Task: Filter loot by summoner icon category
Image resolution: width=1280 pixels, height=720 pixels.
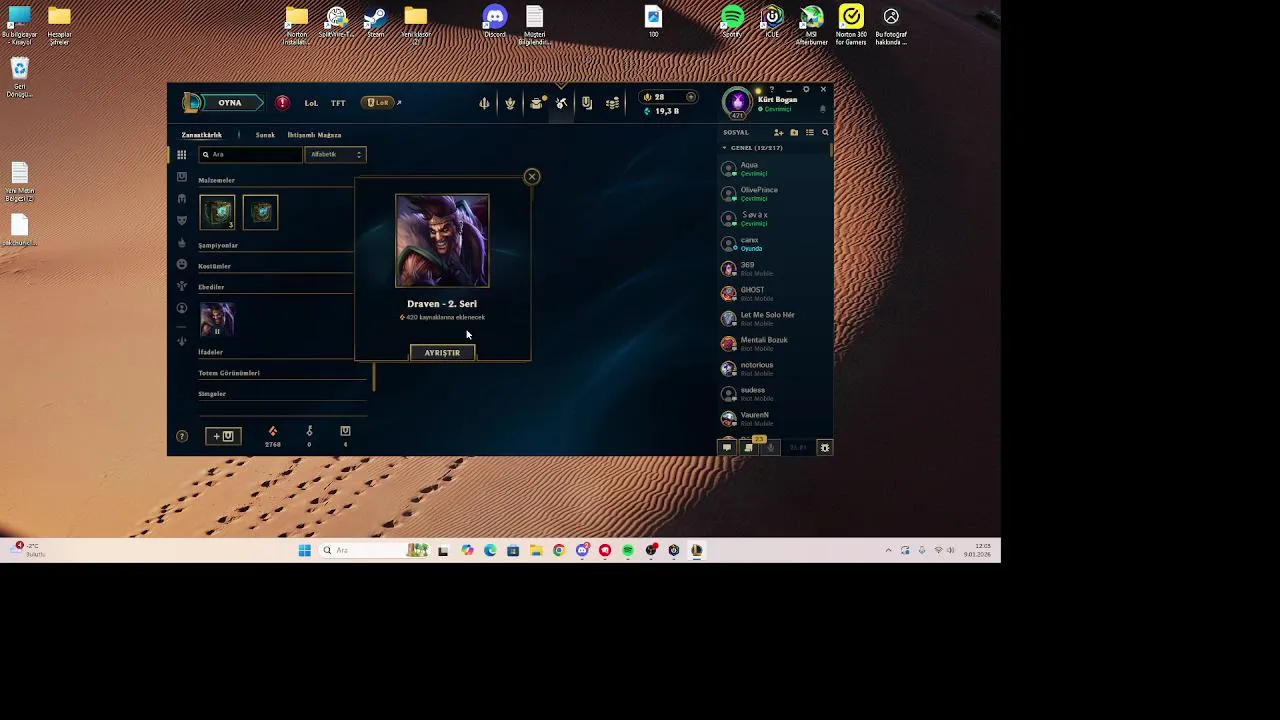Action: tap(181, 308)
